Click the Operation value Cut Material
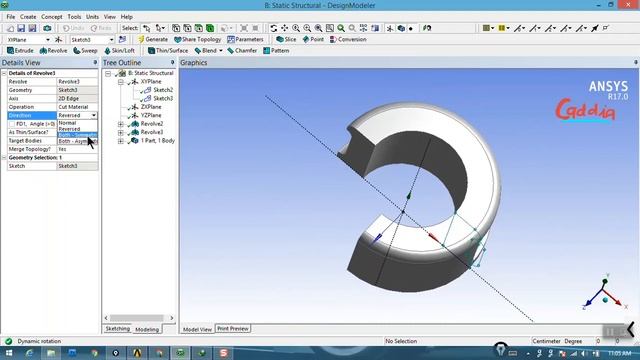Viewport: 640px width, 360px height. pos(77,107)
